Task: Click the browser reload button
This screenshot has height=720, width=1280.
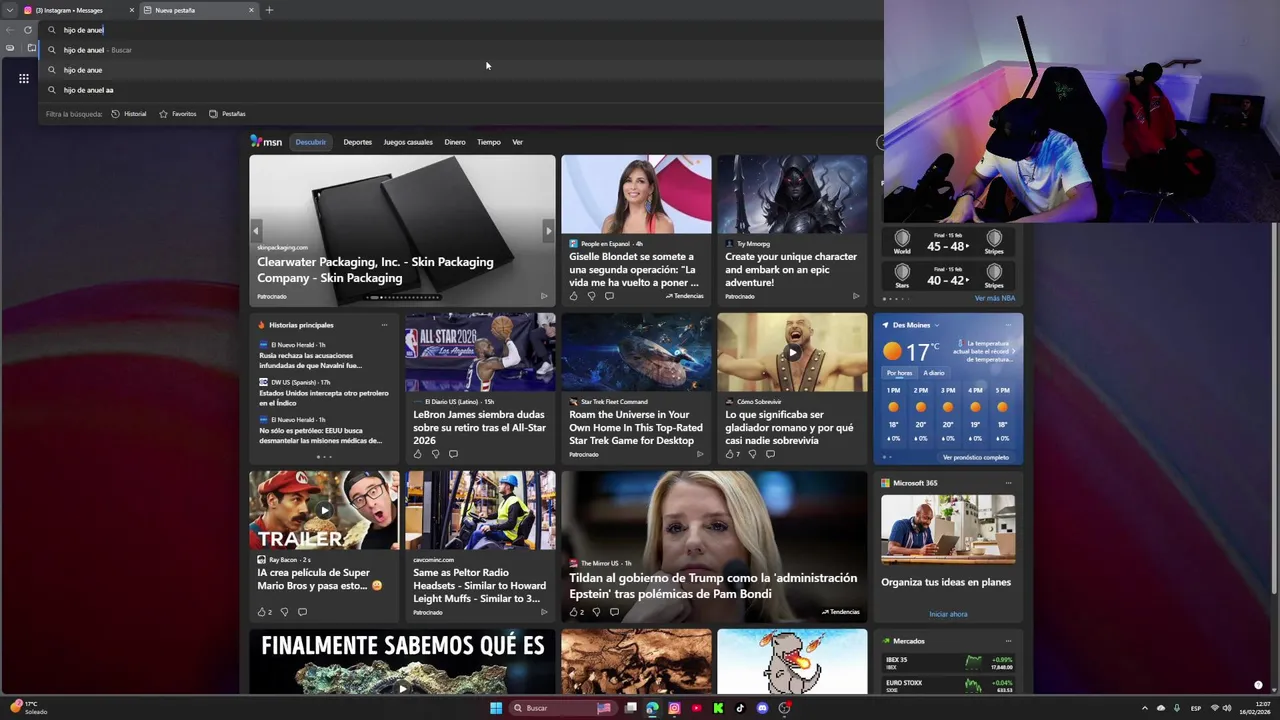Action: click(x=28, y=30)
